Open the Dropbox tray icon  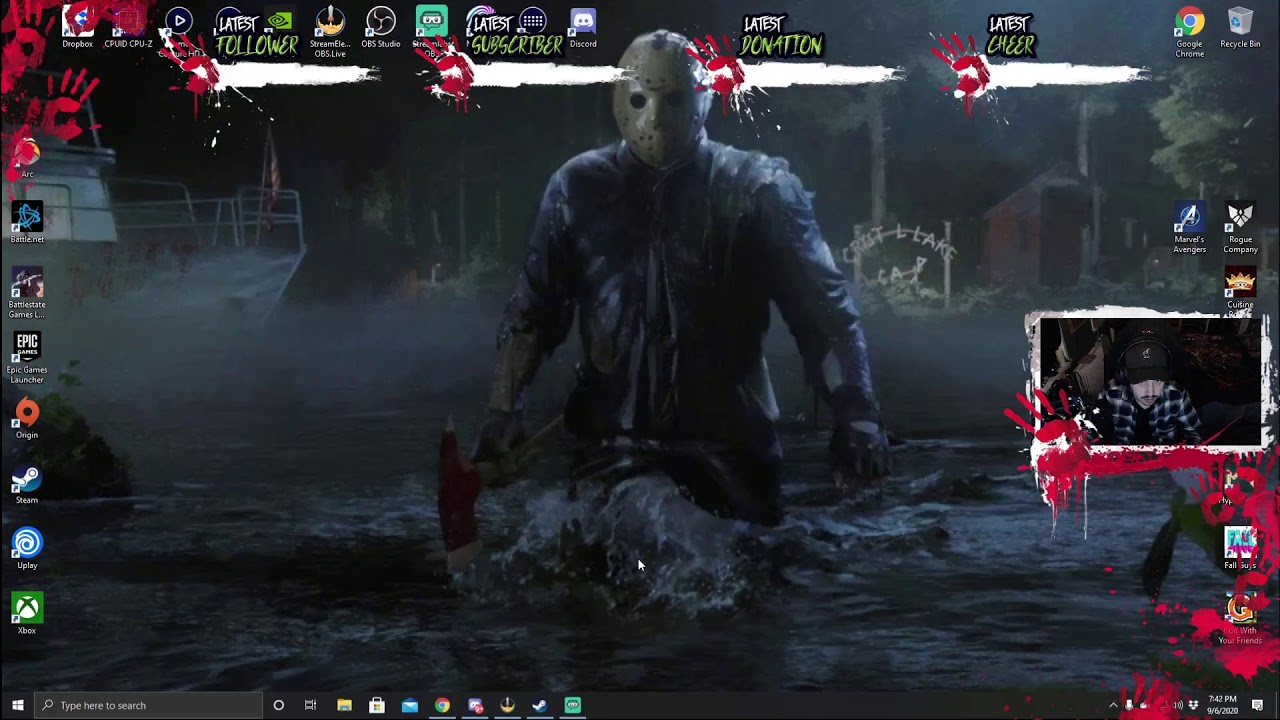[x=1193, y=705]
